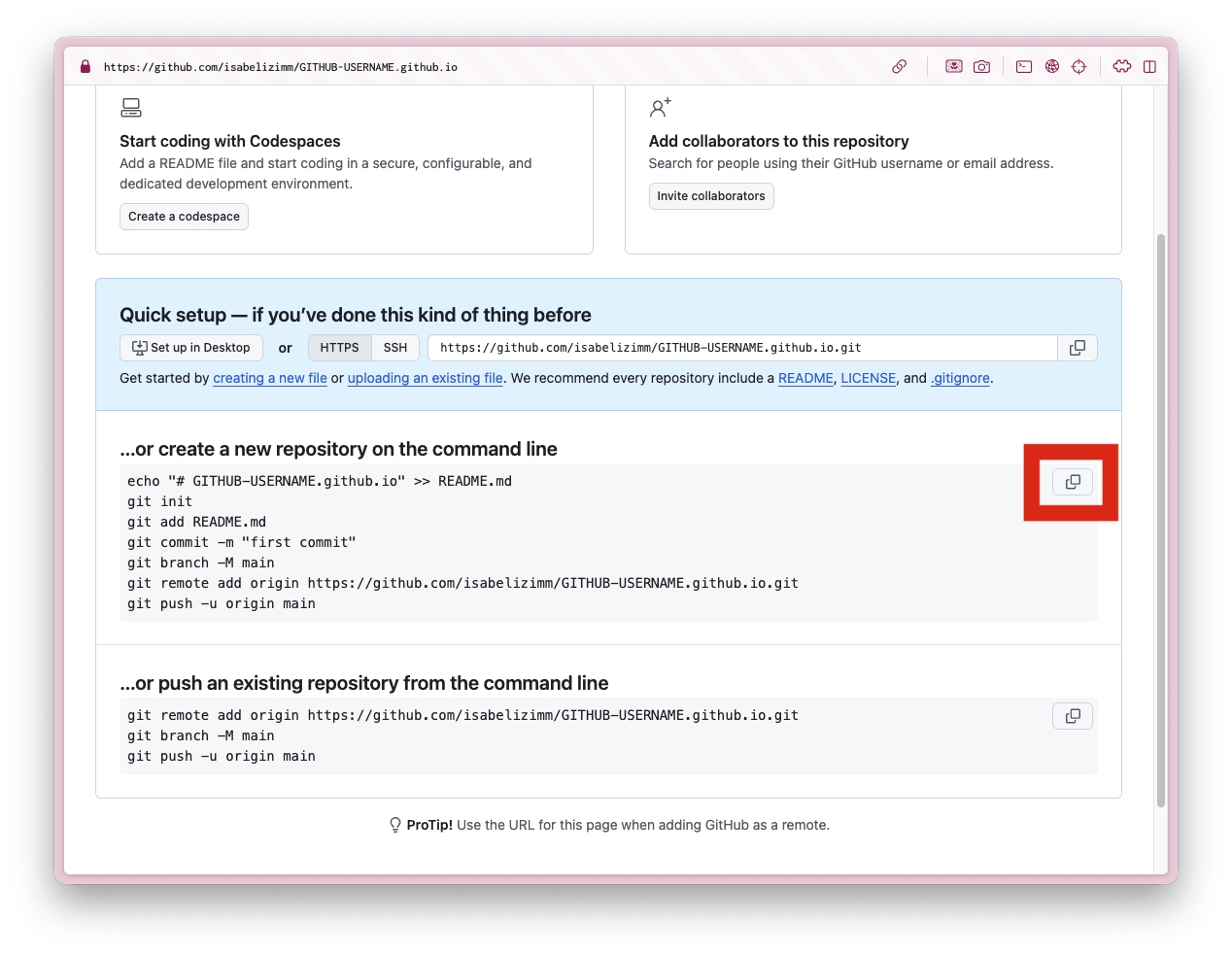
Task: Click the Invite collaborators button
Action: (711, 196)
